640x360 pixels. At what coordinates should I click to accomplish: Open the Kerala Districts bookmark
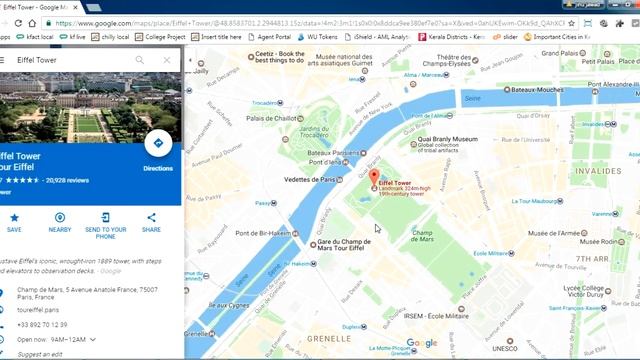tap(452, 37)
